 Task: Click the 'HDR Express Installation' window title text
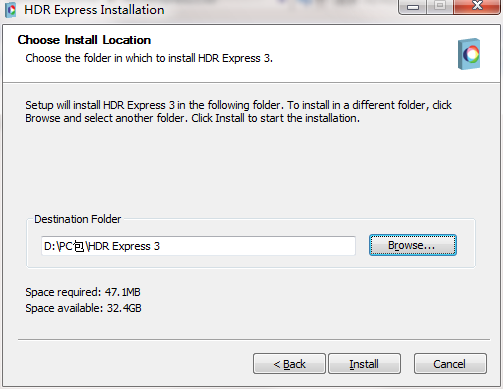point(94,10)
